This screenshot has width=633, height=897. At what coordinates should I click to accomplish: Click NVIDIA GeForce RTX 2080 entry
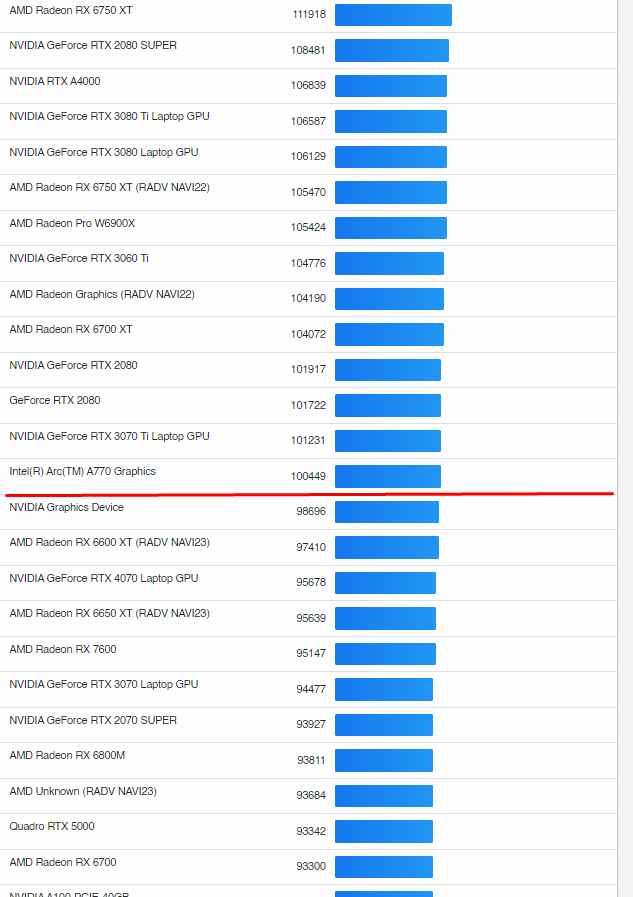[x=74, y=365]
